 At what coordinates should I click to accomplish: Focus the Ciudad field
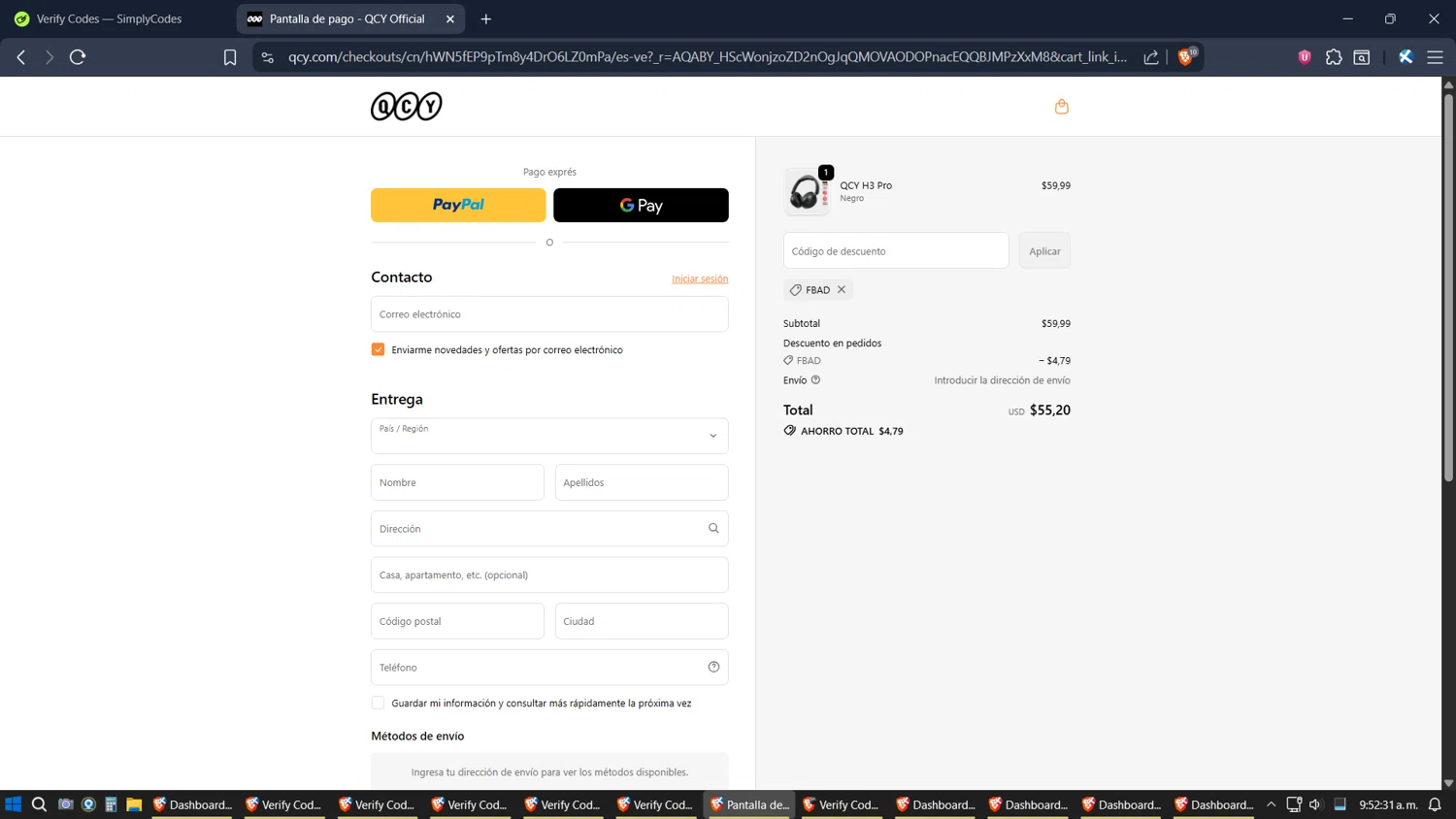pos(642,621)
